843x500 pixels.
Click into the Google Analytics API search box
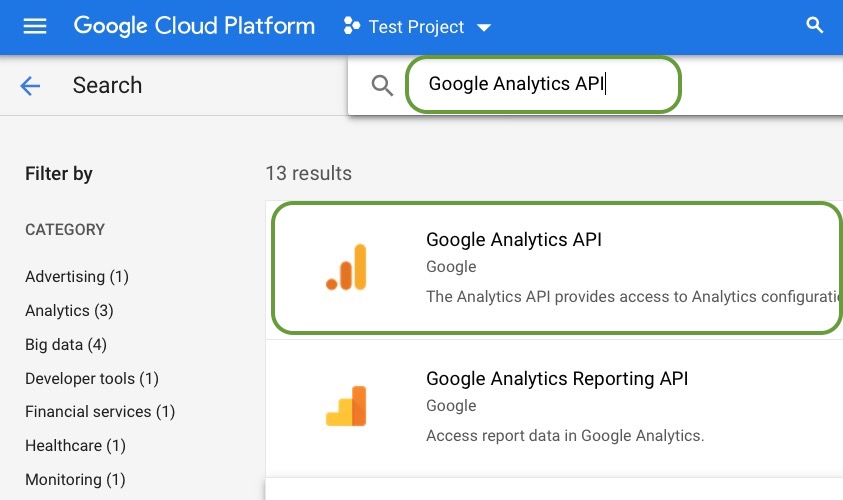click(x=540, y=84)
